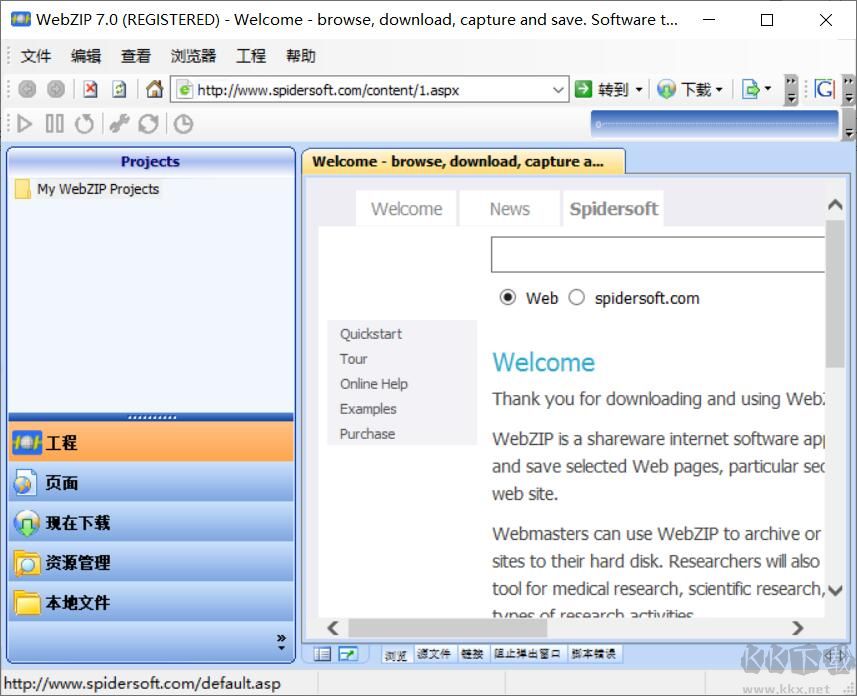857x696 pixels.
Task: Open the export icon dropdown arrow
Action: (768, 89)
